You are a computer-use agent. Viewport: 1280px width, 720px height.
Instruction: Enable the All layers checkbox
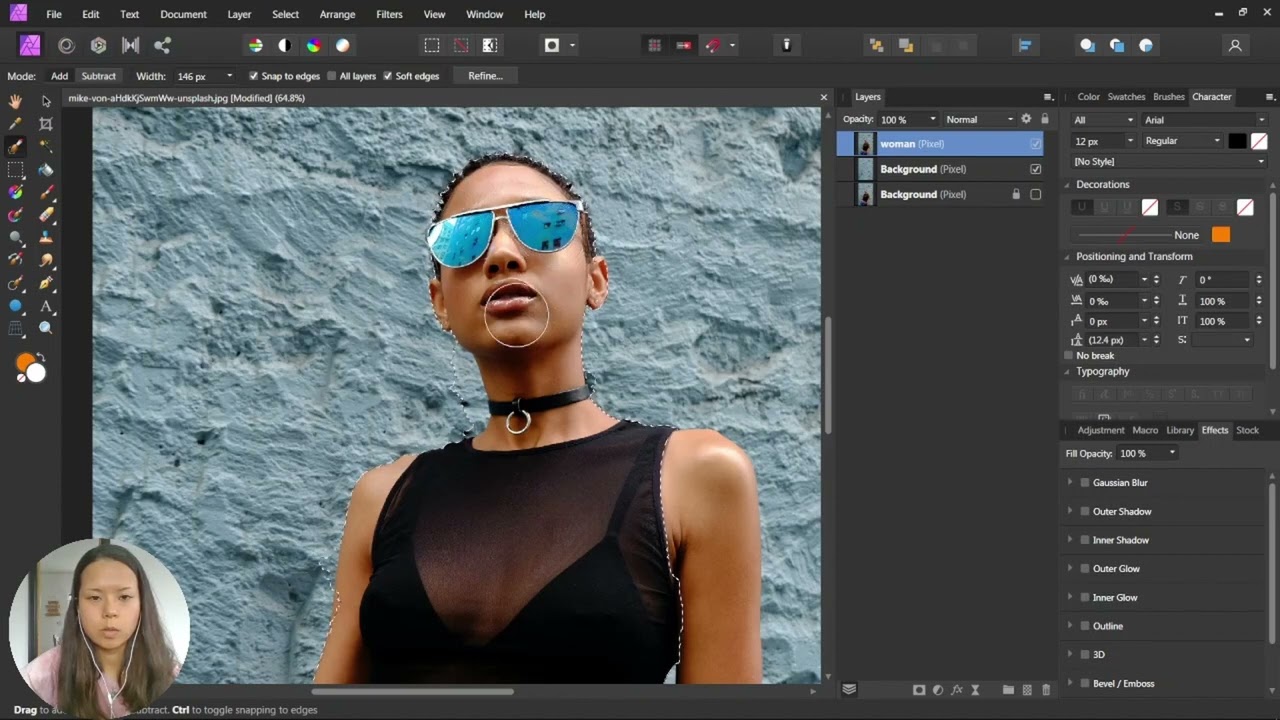pyautogui.click(x=332, y=76)
